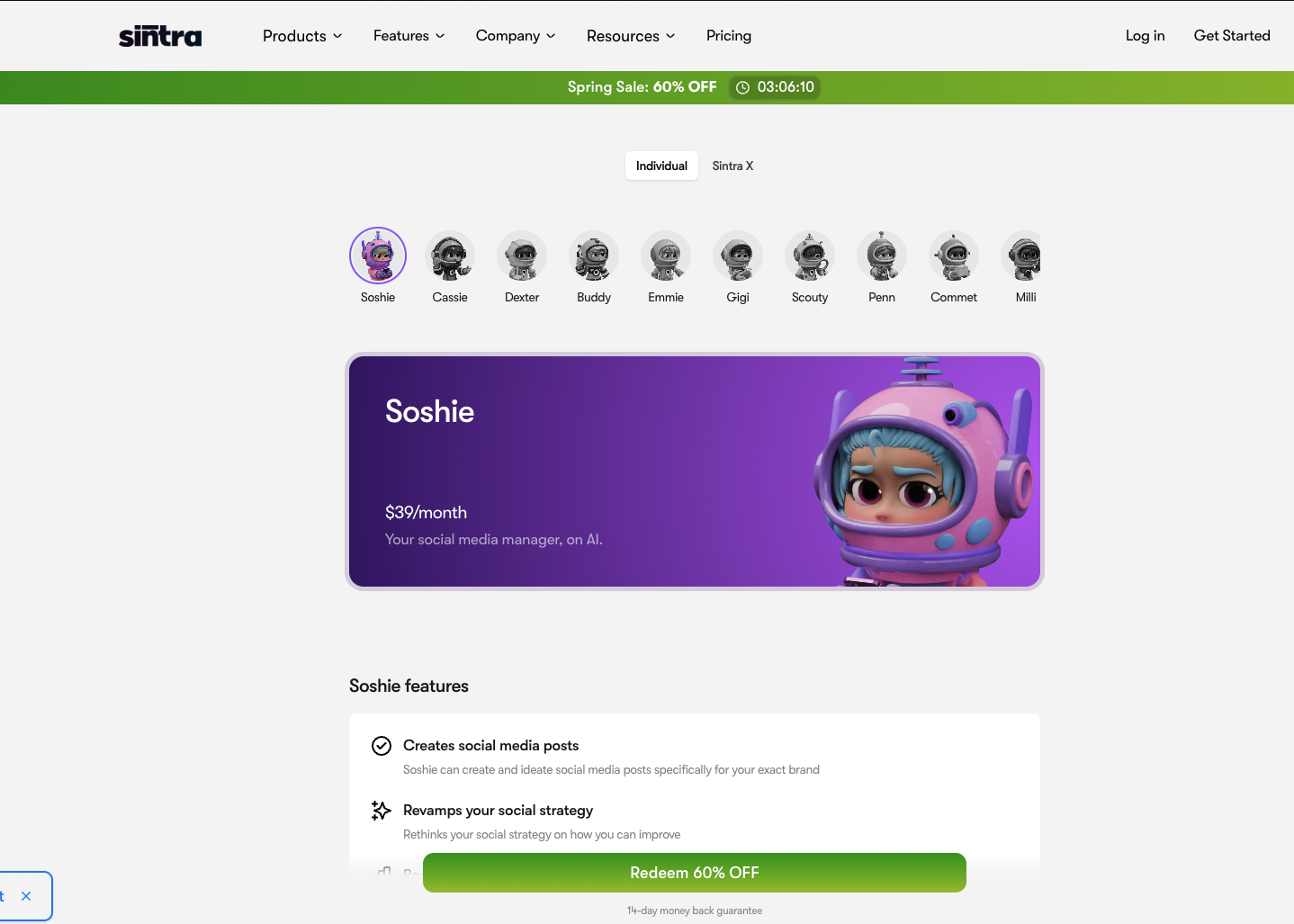Viewport: 1294px width, 924px height.
Task: Choose the Emmie avatar
Action: coord(666,256)
